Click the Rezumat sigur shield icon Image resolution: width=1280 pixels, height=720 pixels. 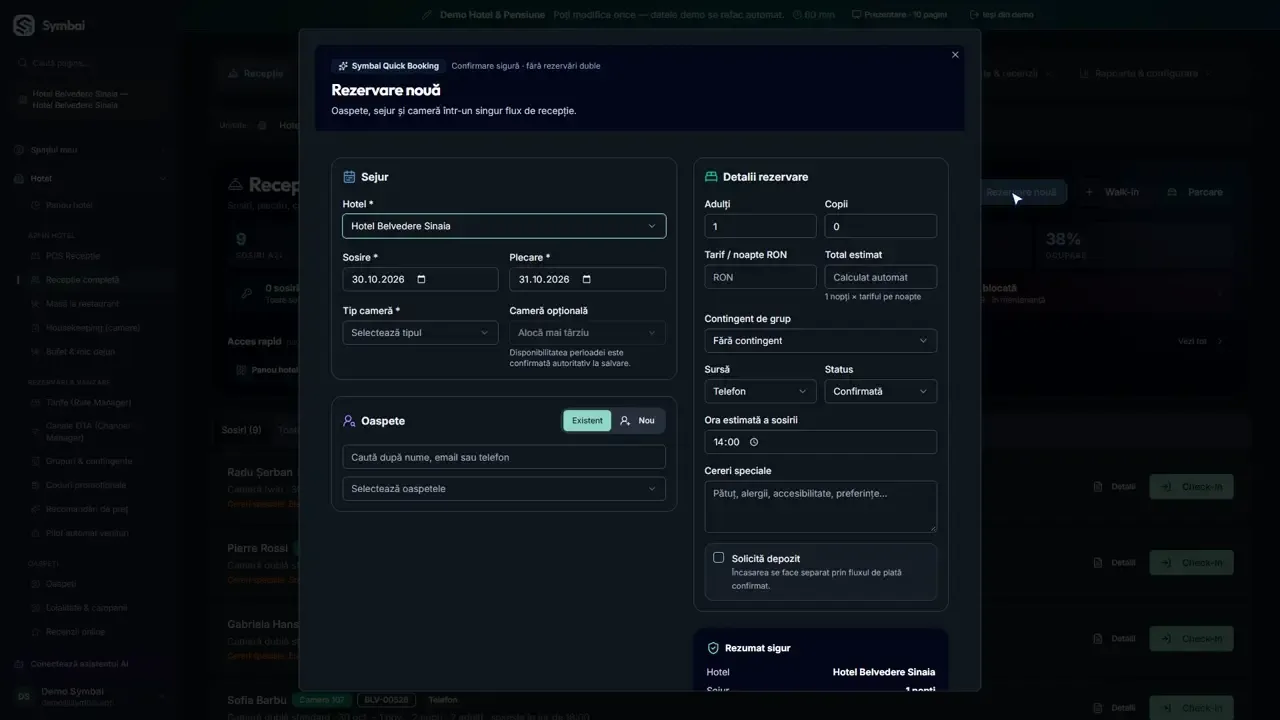click(713, 648)
